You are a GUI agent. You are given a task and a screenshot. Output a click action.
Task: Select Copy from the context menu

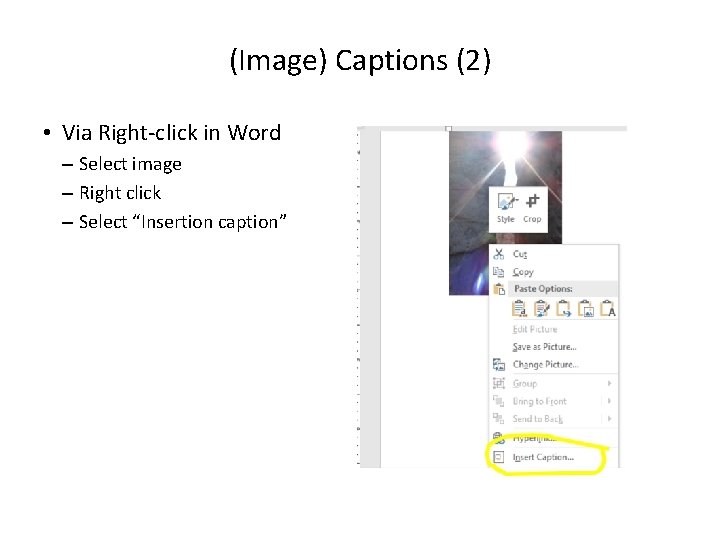click(x=554, y=272)
